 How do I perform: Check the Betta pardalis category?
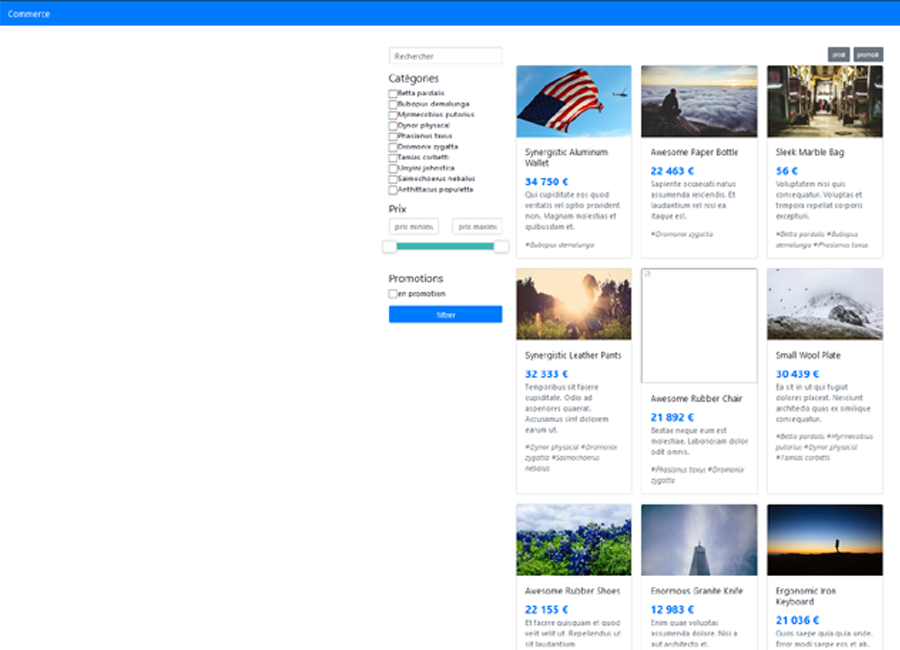[393, 94]
